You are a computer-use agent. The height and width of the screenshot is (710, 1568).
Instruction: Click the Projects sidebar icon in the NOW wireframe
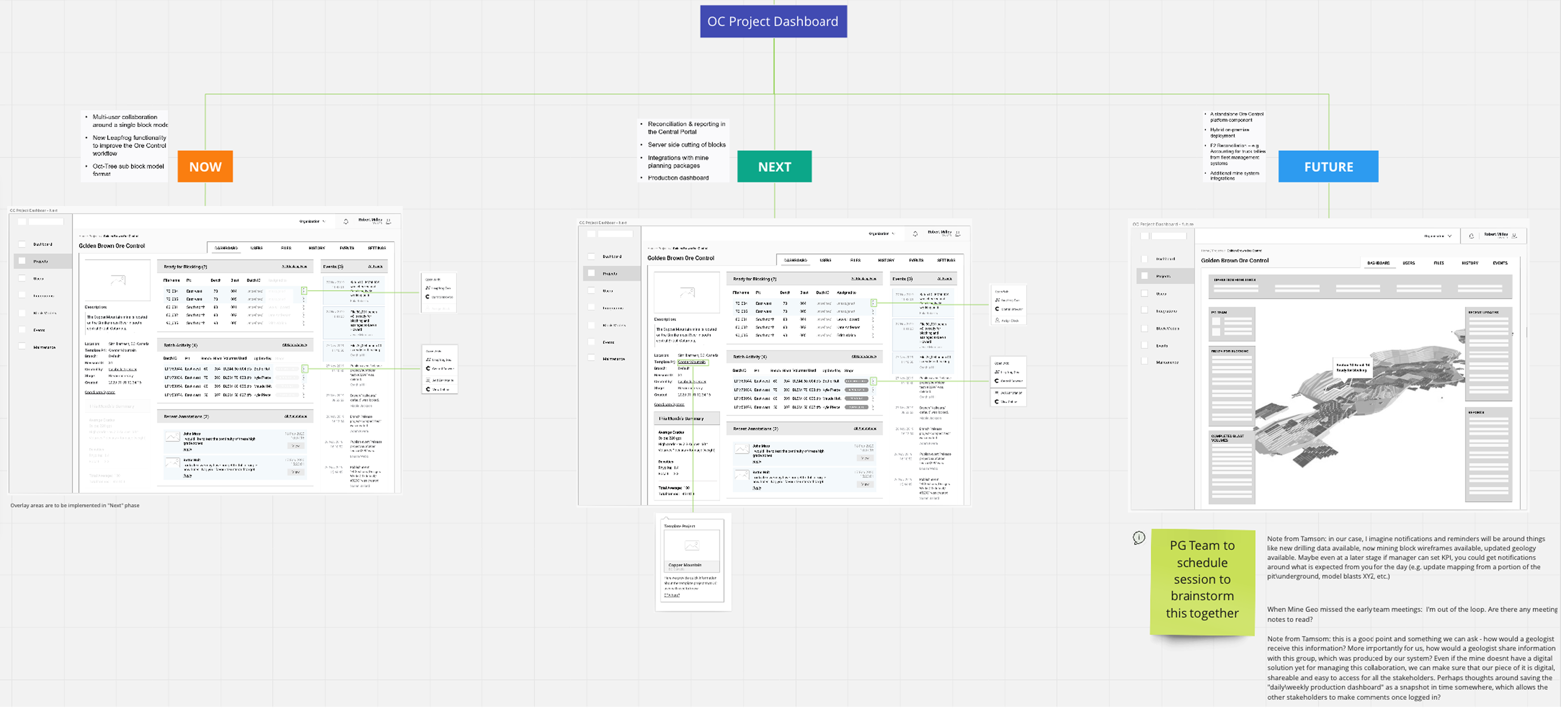tap(23, 262)
